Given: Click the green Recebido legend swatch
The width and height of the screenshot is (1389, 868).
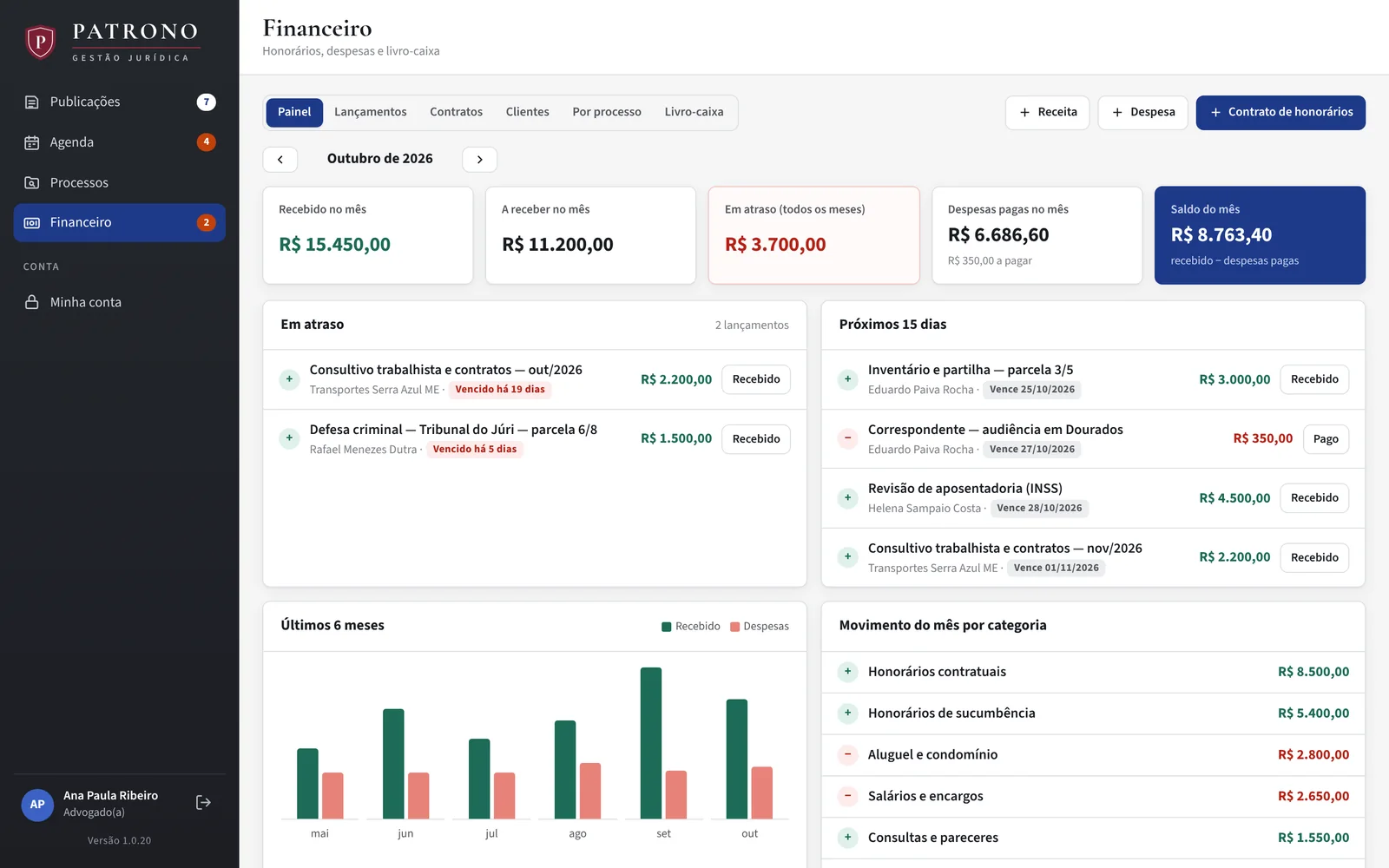Looking at the screenshot, I should 667,627.
